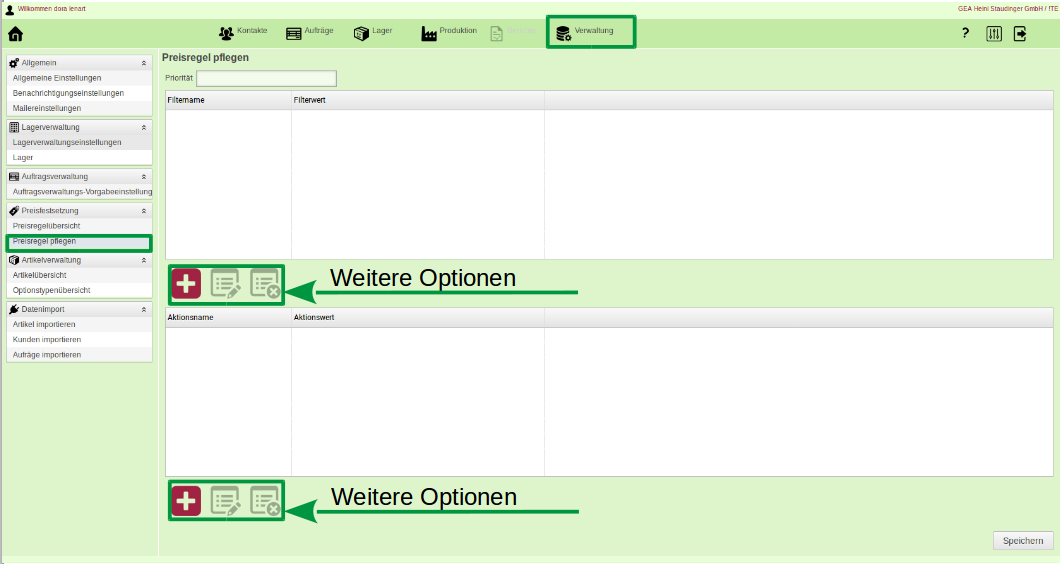Open Preisregelübersicht in the sidebar
This screenshot has width=1060, height=564.
(x=47, y=226)
